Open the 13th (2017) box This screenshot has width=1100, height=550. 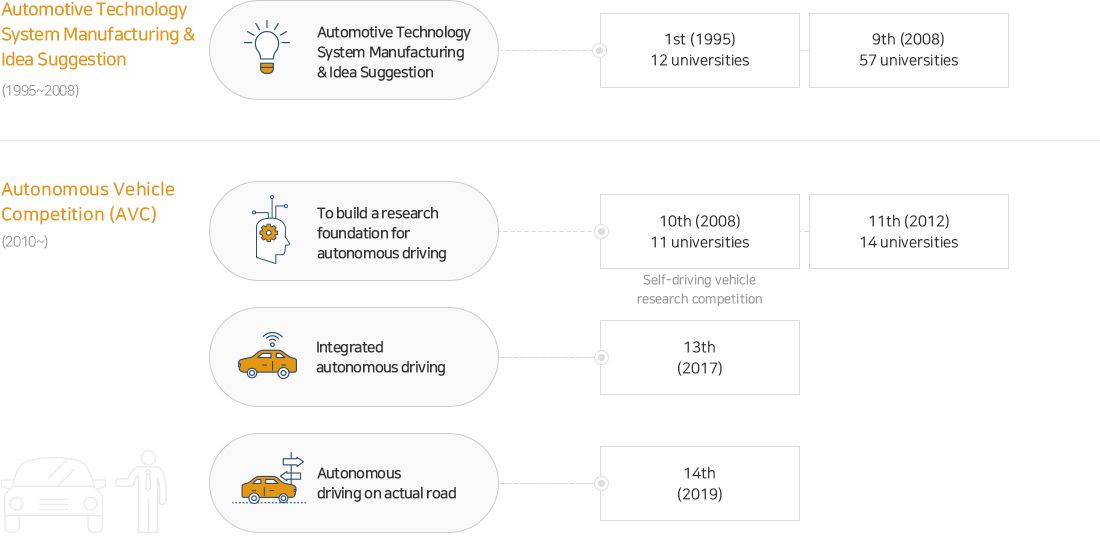699,357
